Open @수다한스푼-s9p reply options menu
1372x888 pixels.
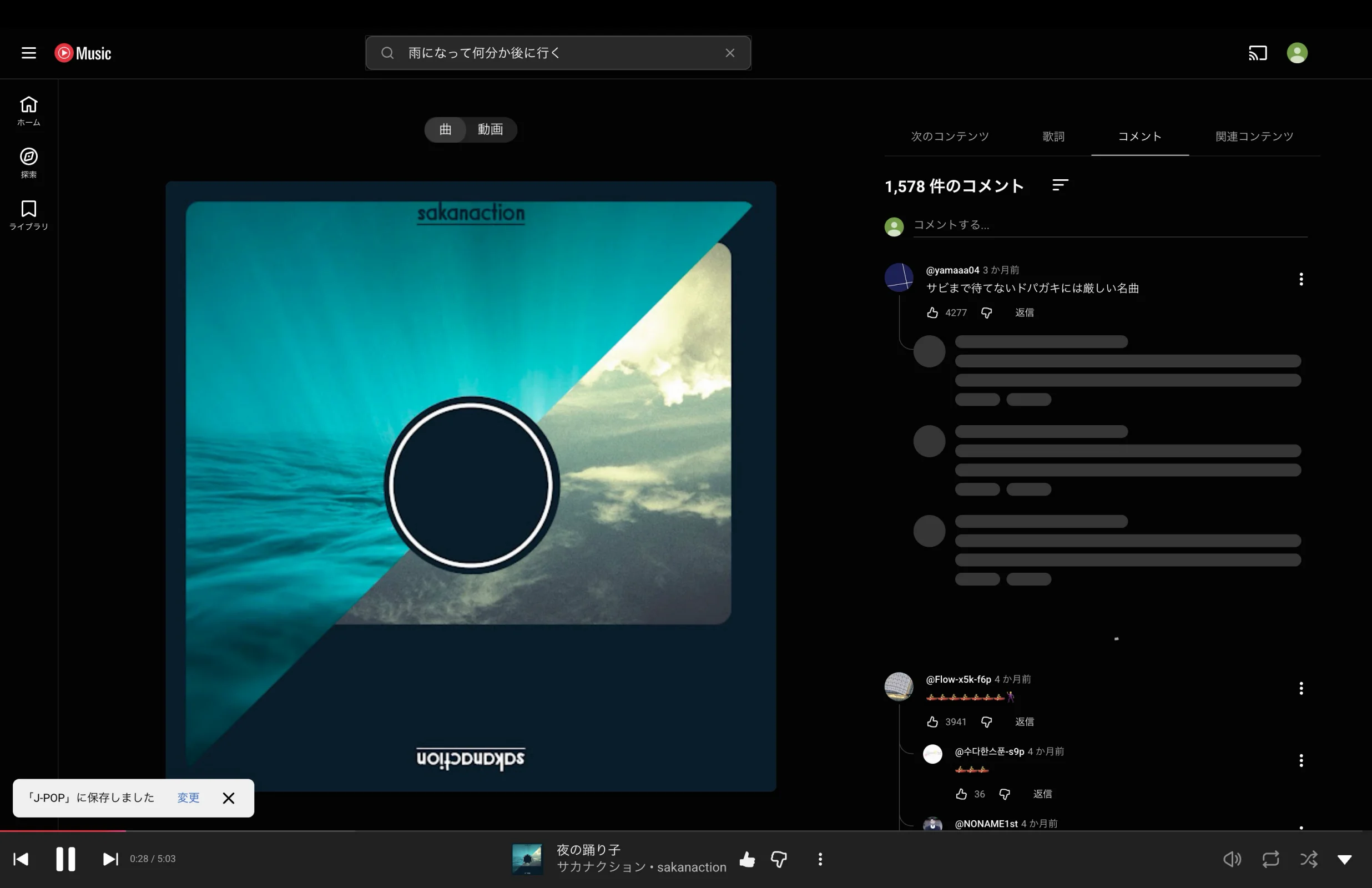(x=1301, y=761)
